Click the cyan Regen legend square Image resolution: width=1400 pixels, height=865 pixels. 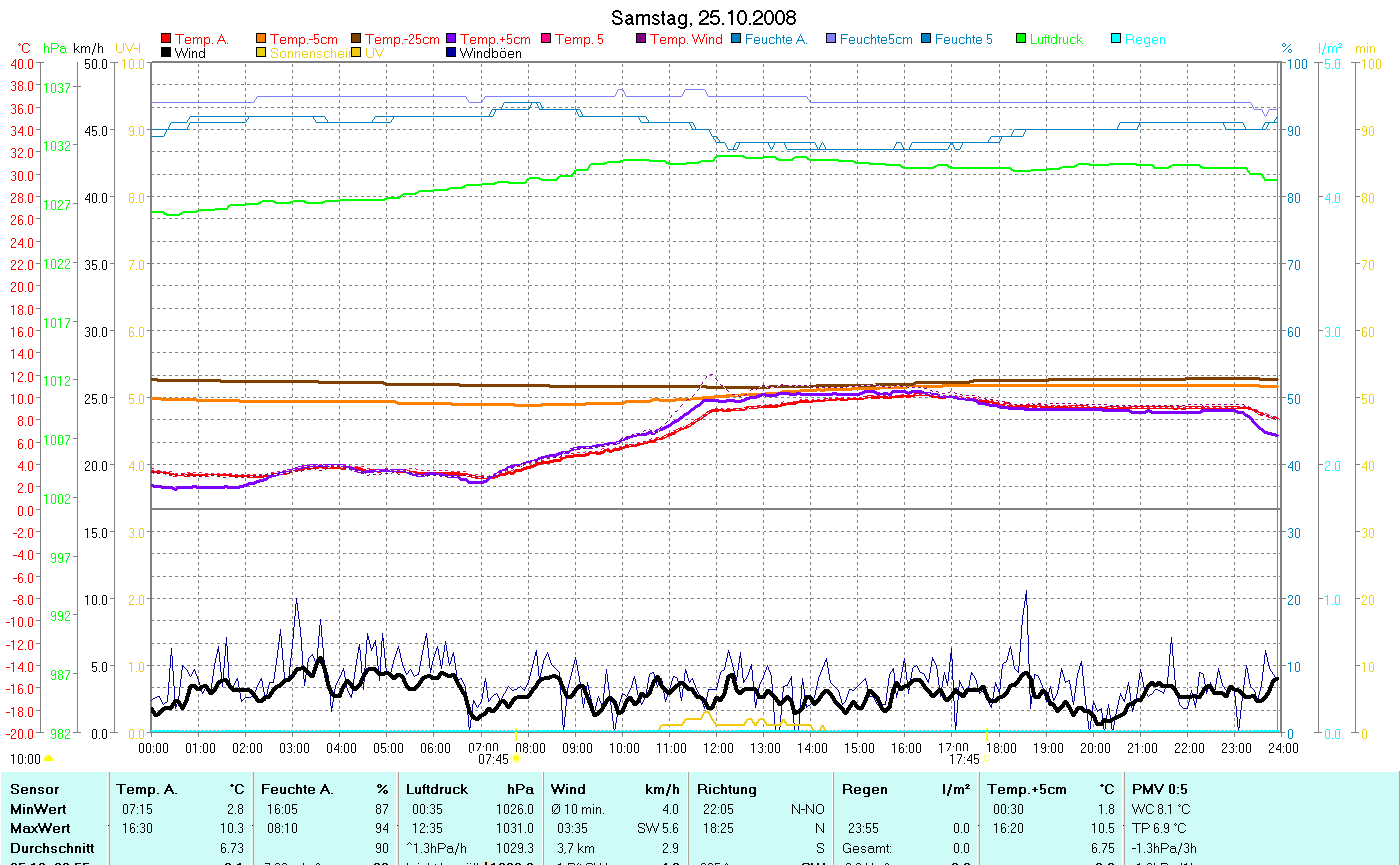(1116, 39)
